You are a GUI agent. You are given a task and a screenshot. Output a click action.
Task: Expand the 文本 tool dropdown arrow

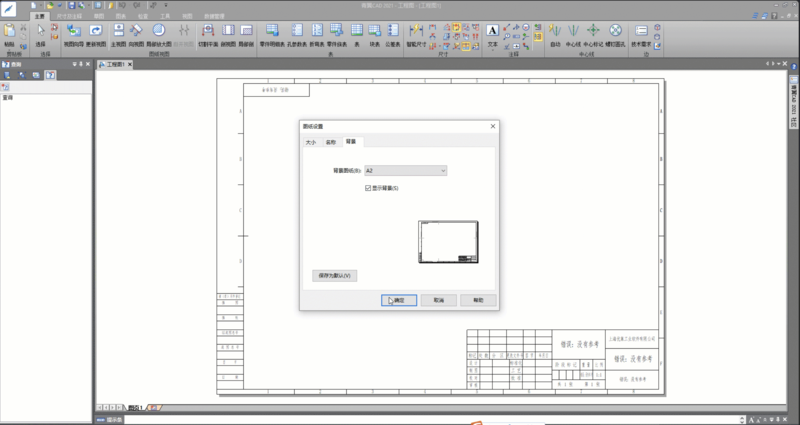tap(492, 51)
